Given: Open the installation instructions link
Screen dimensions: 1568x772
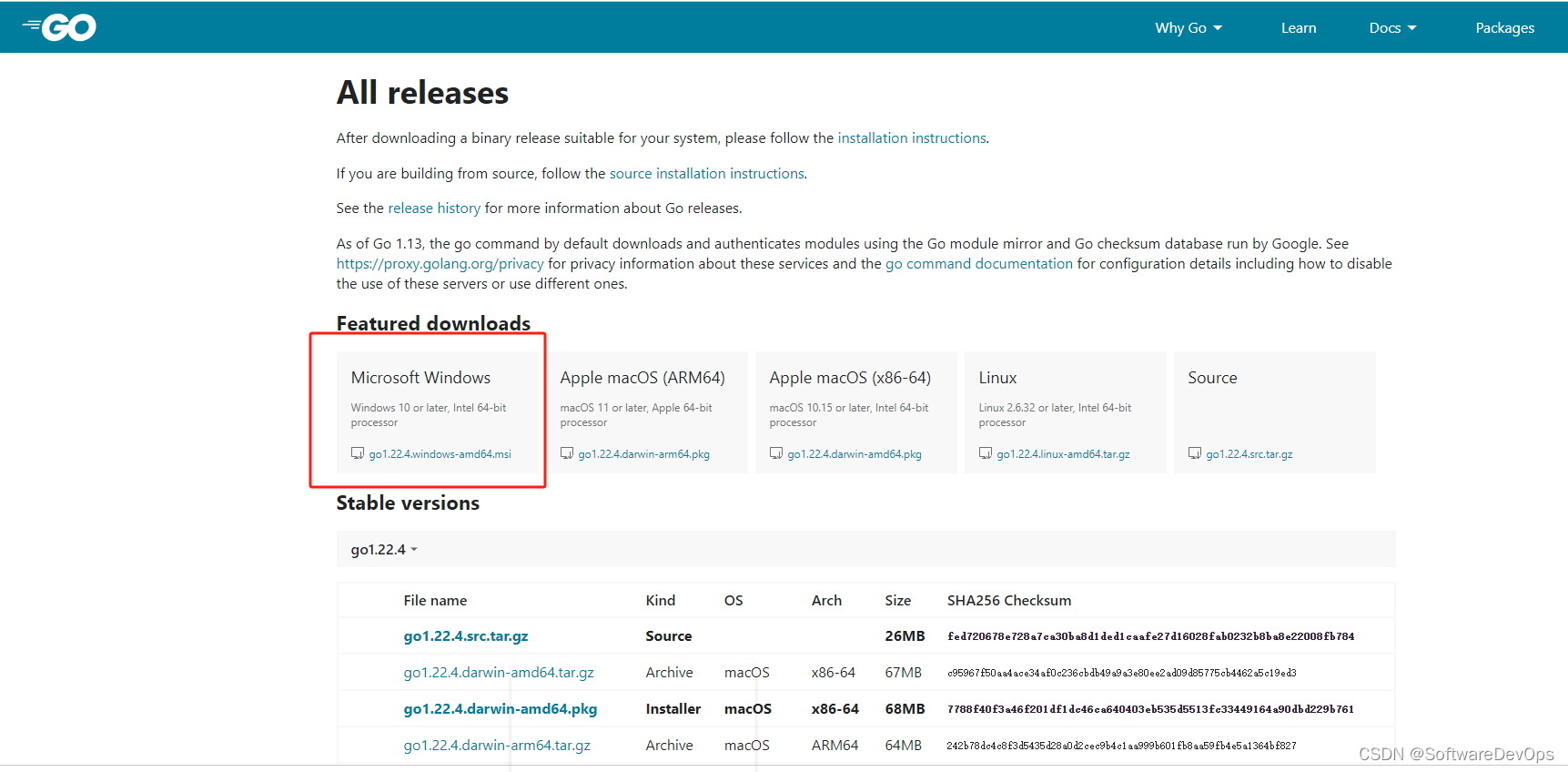Looking at the screenshot, I should [x=912, y=138].
